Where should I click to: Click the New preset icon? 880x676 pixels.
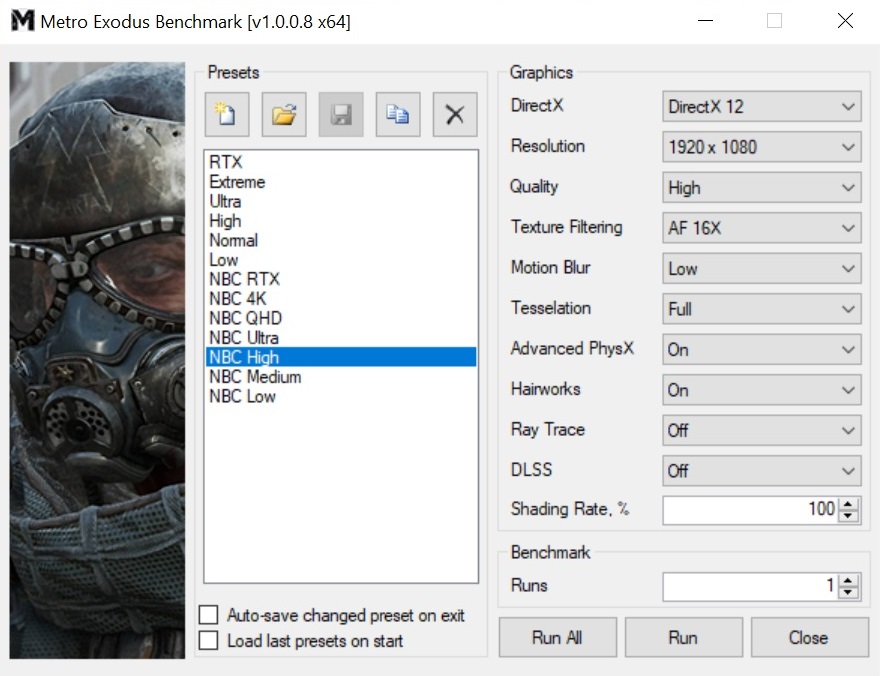[227, 114]
